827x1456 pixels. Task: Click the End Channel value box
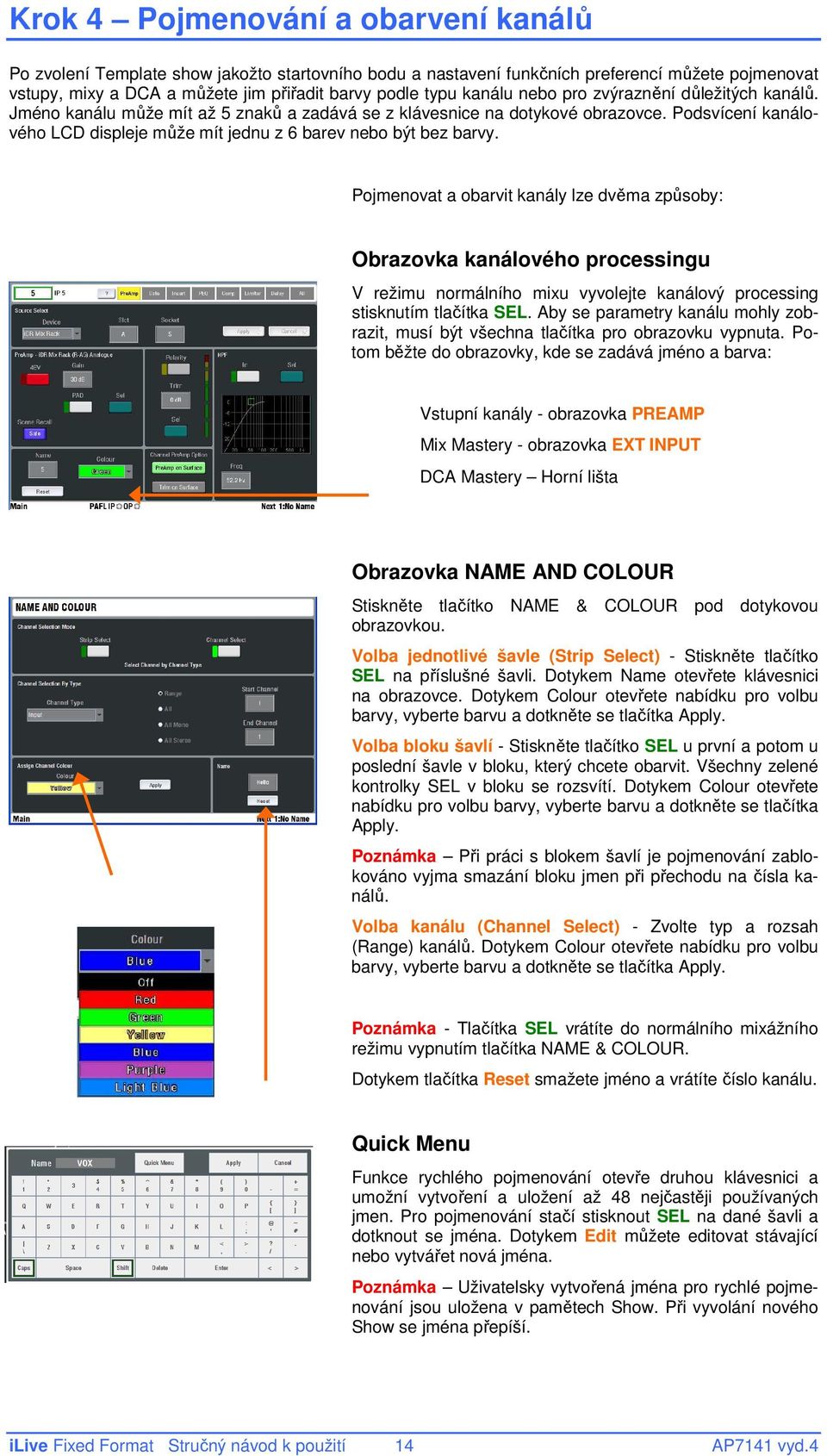(259, 737)
